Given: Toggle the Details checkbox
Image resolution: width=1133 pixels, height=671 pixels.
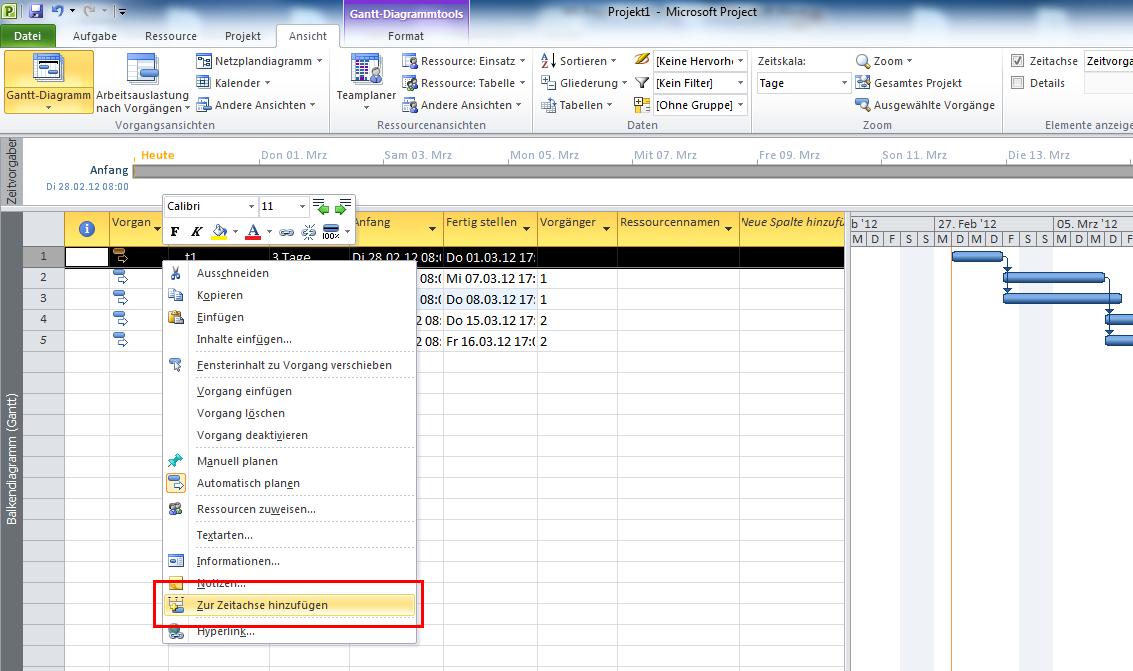Looking at the screenshot, I should (1017, 83).
